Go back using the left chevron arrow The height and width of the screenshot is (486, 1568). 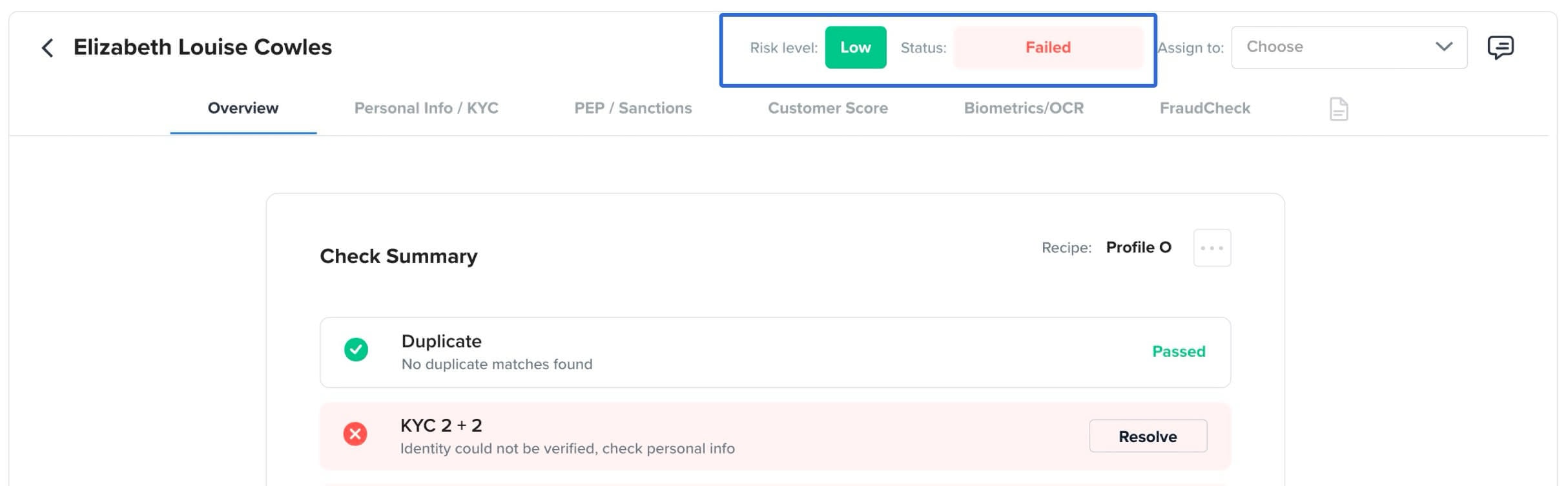[x=47, y=48]
